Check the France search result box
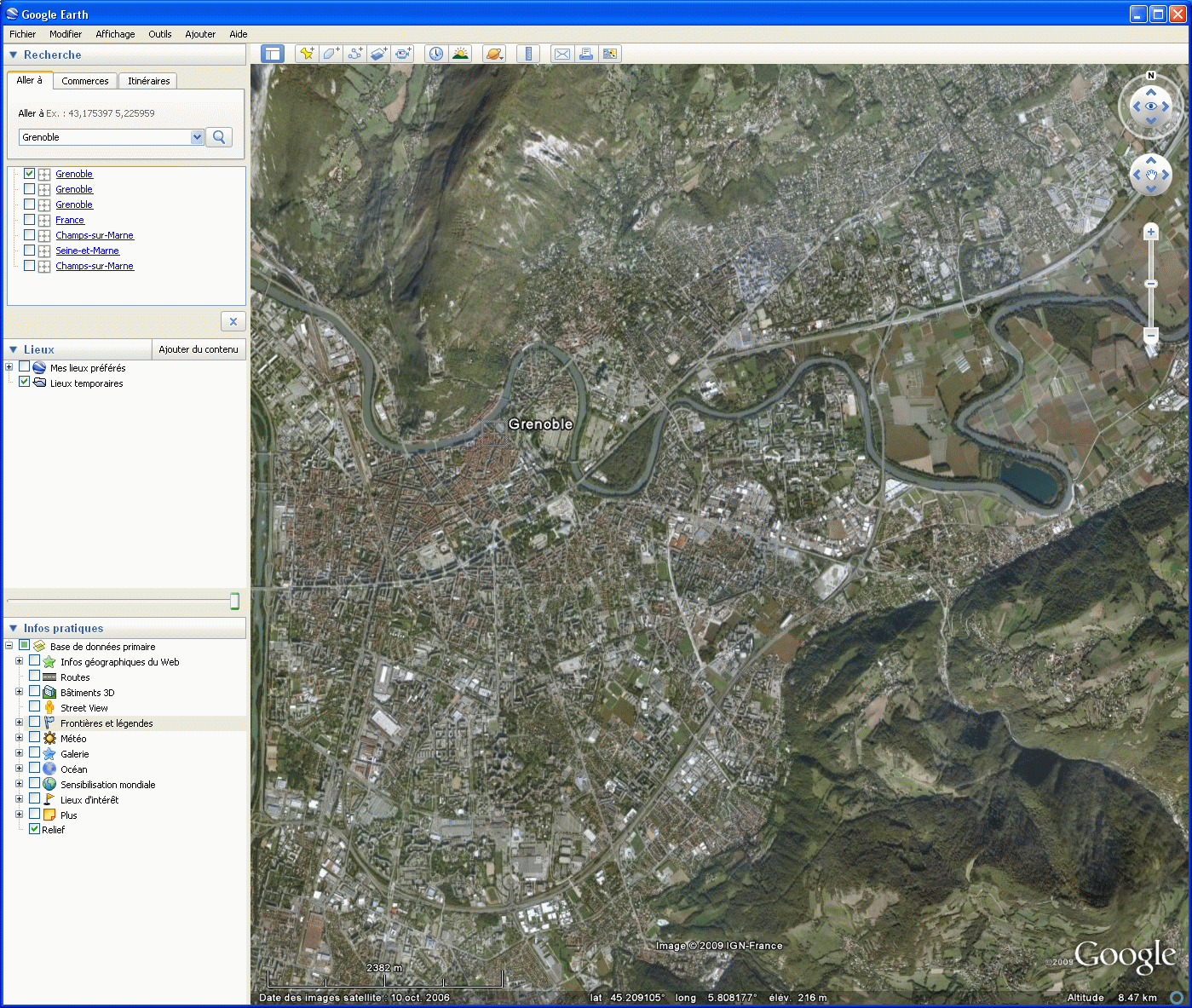 [29, 220]
